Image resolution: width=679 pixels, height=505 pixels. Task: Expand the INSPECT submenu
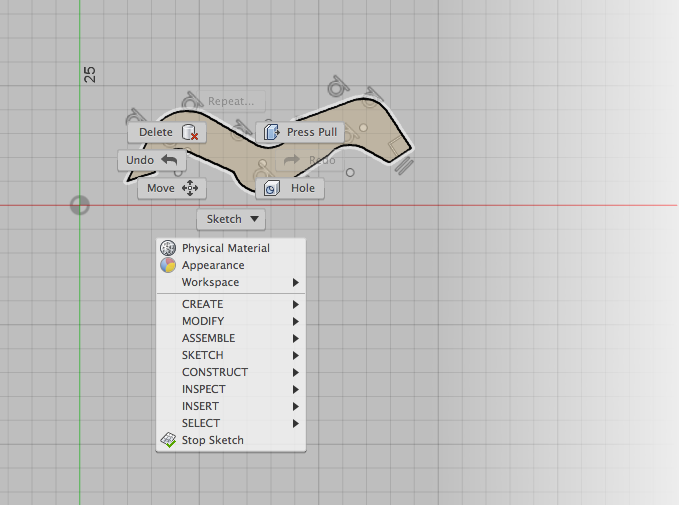(x=231, y=389)
